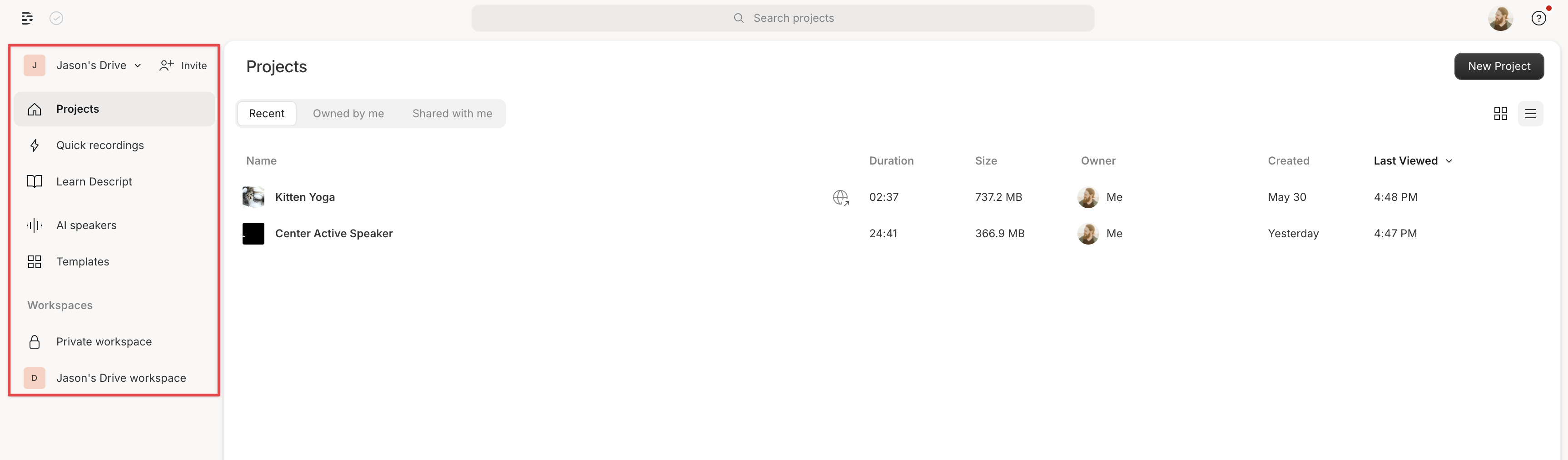Click the published globe icon on Kitten Yoga
This screenshot has width=1568, height=460.
[841, 197]
